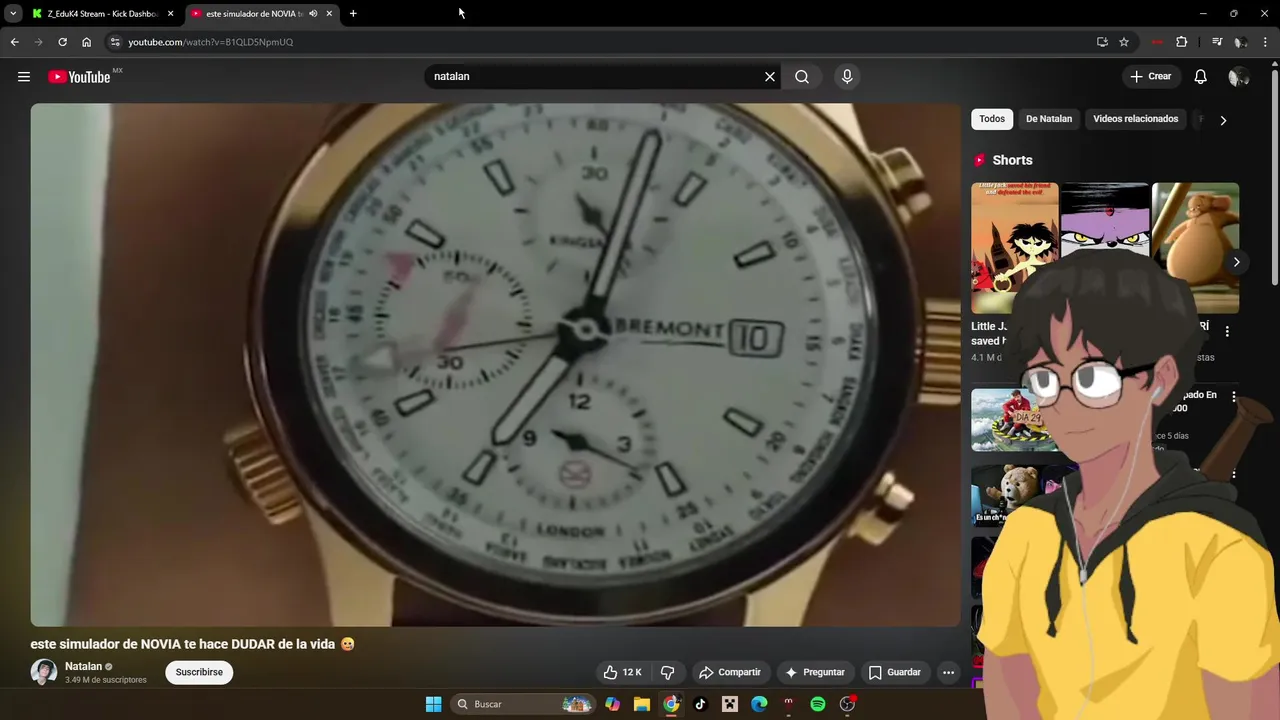Viewport: 1280px width, 720px height.
Task: Open the Natalan channel avatar
Action: point(44,672)
